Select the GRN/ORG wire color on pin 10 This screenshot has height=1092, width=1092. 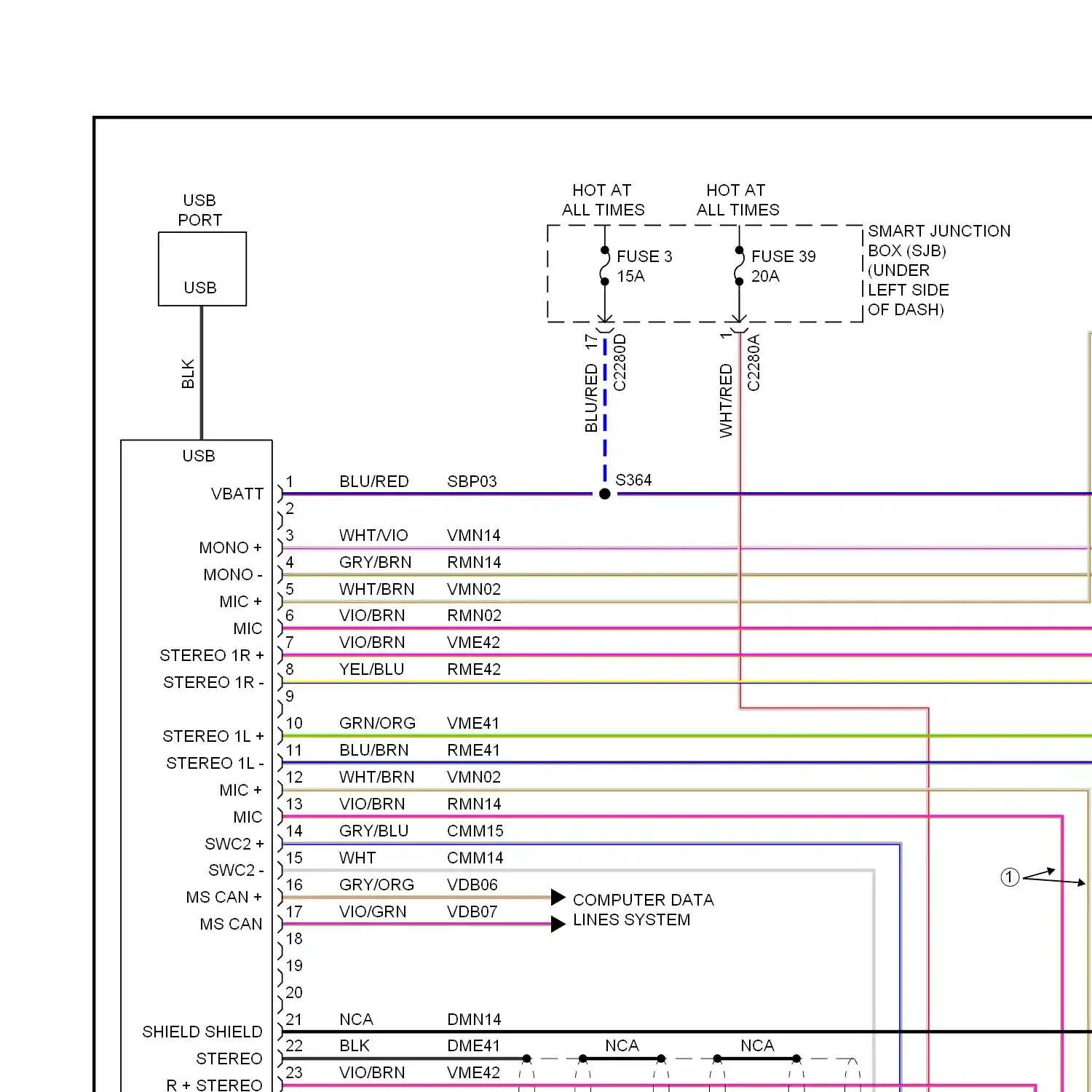pos(377,724)
